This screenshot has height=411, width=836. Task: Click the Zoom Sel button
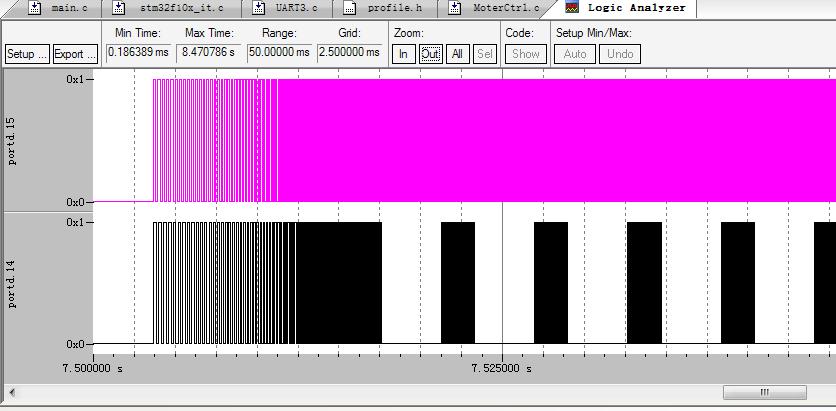[485, 54]
